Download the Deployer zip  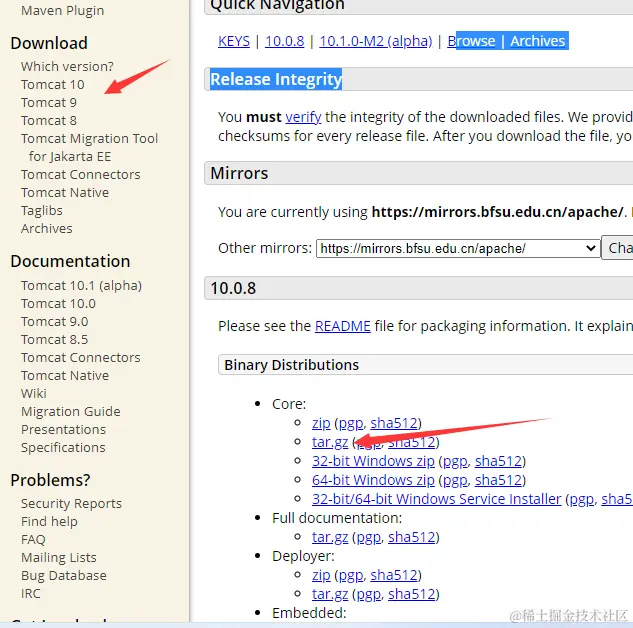[x=321, y=576]
